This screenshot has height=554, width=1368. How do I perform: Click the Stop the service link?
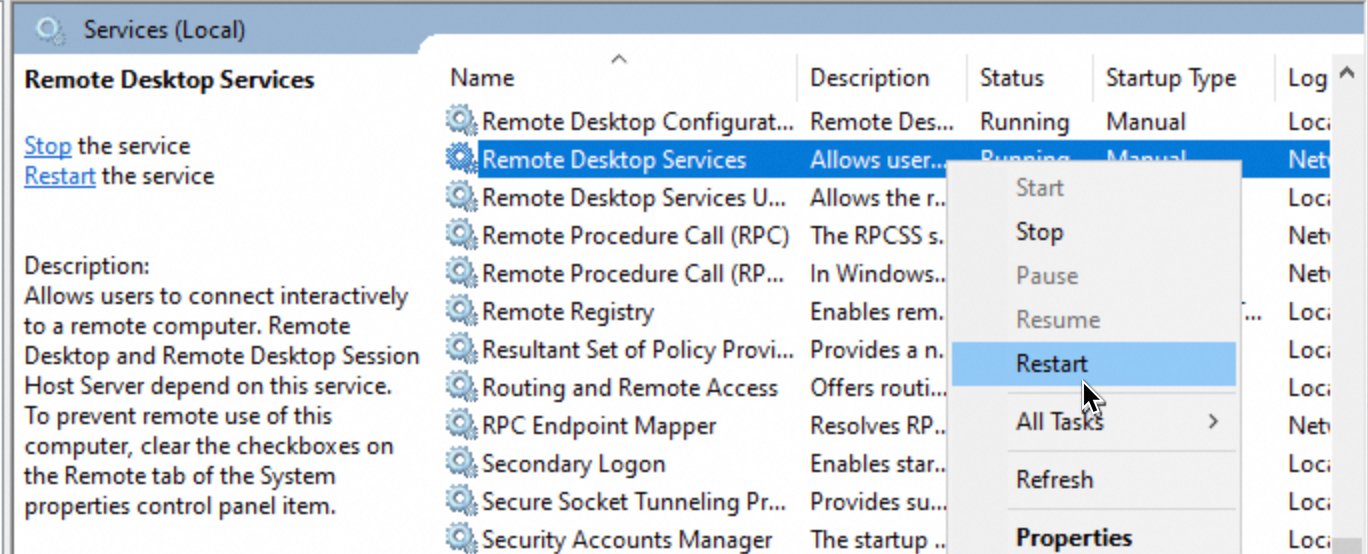click(47, 146)
